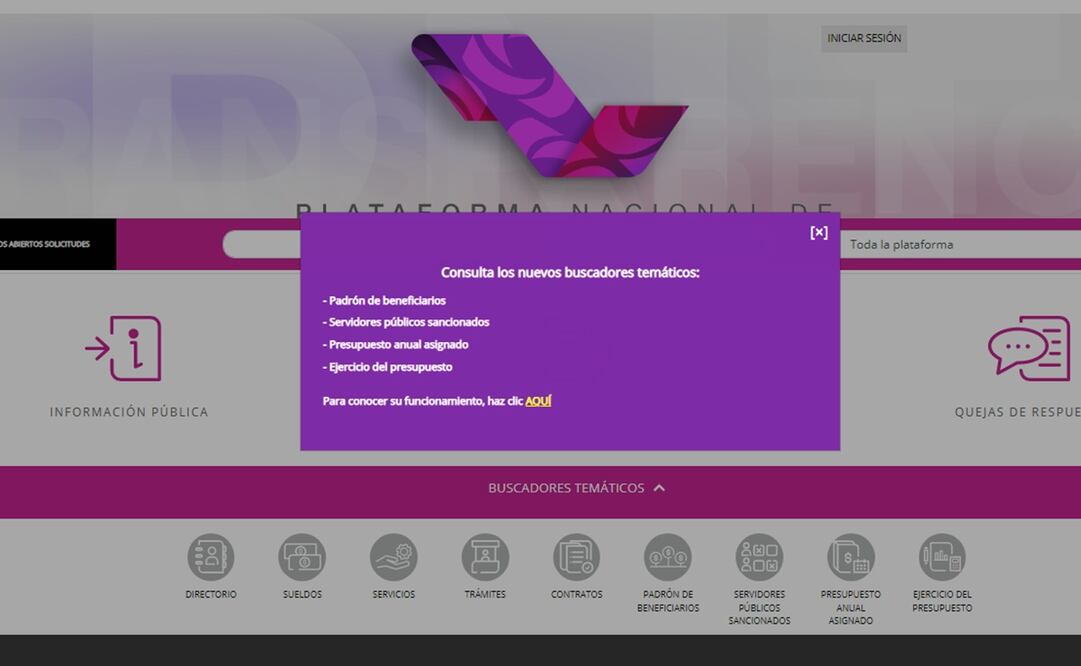Open the Sueldos search icon

pyautogui.click(x=302, y=558)
